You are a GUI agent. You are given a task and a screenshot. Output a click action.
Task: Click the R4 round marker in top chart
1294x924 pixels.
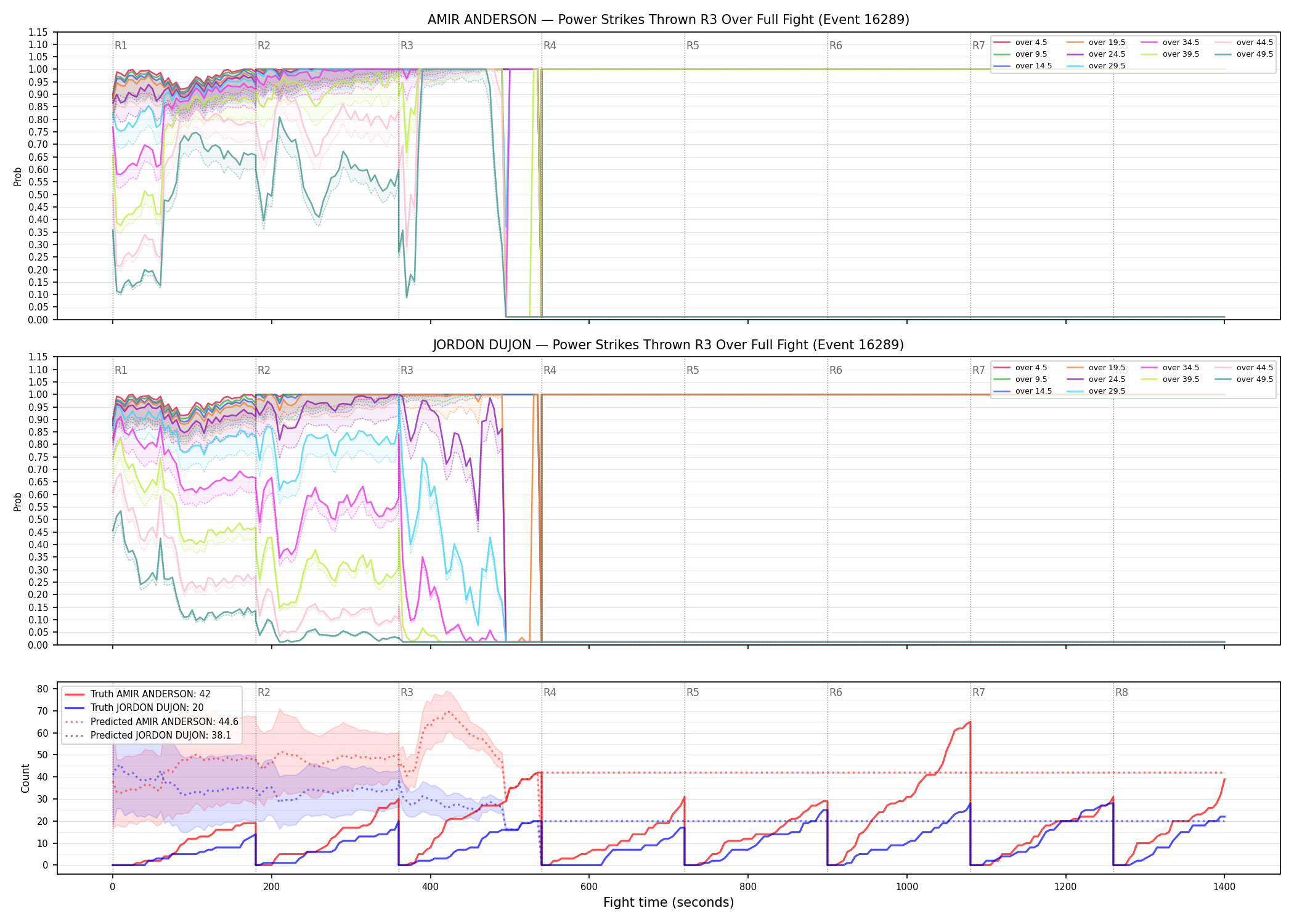click(x=550, y=46)
